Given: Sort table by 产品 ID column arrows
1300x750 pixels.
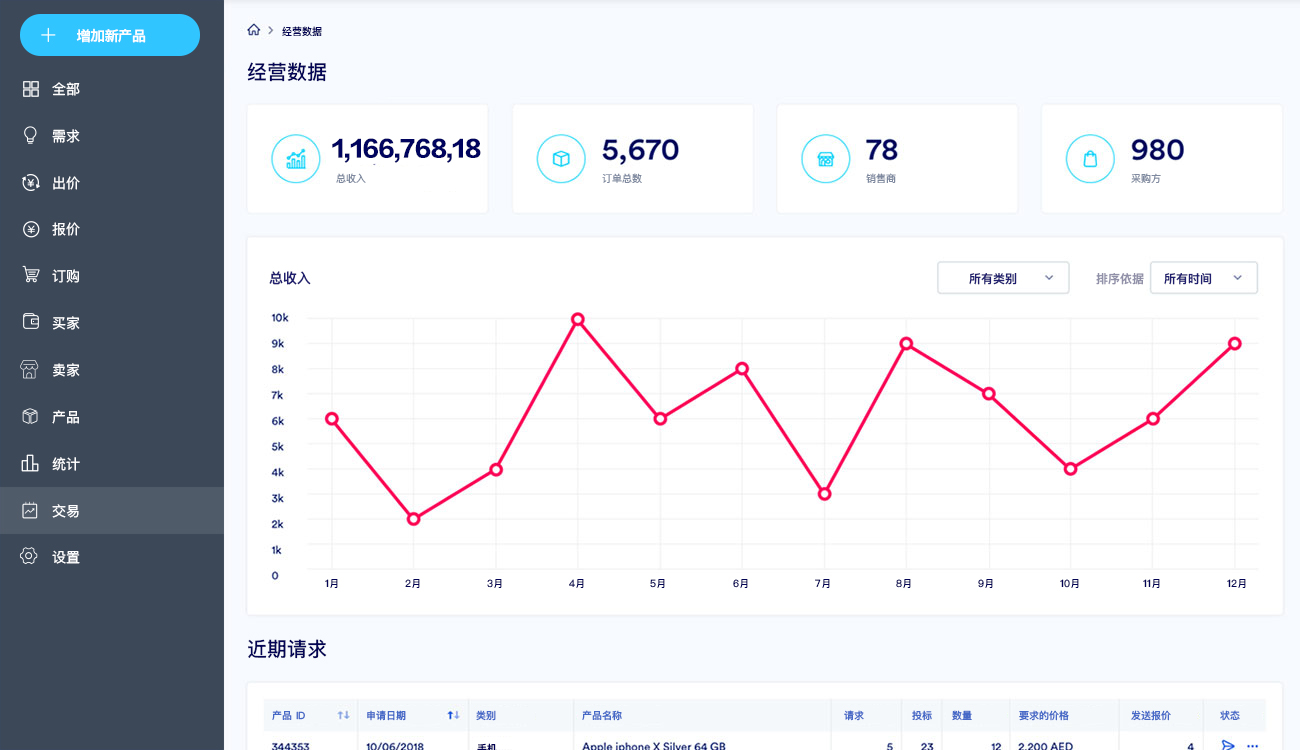Looking at the screenshot, I should 343,715.
